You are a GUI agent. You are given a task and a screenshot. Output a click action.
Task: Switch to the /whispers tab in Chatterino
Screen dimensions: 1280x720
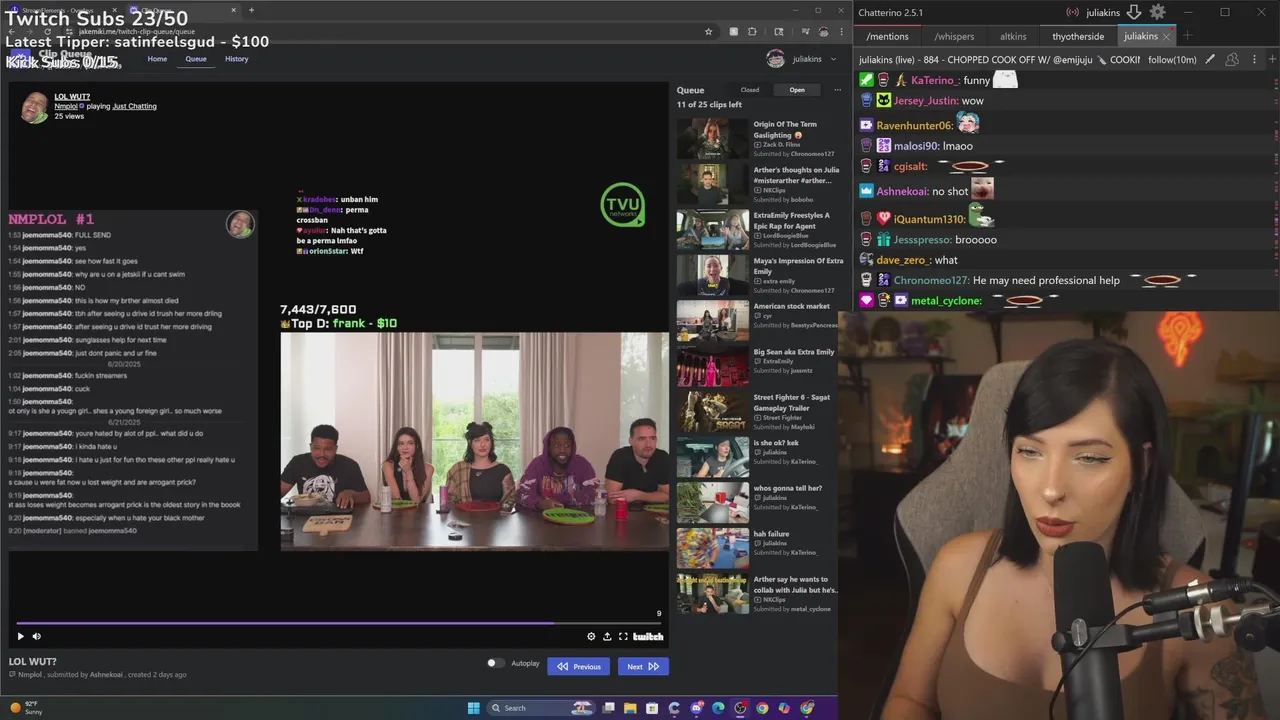954,36
